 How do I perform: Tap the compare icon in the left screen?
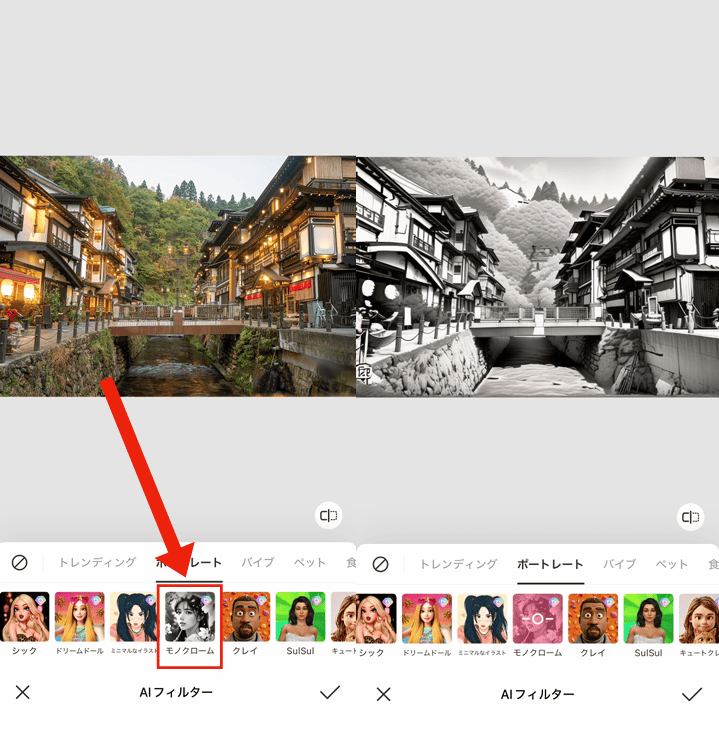pos(329,516)
